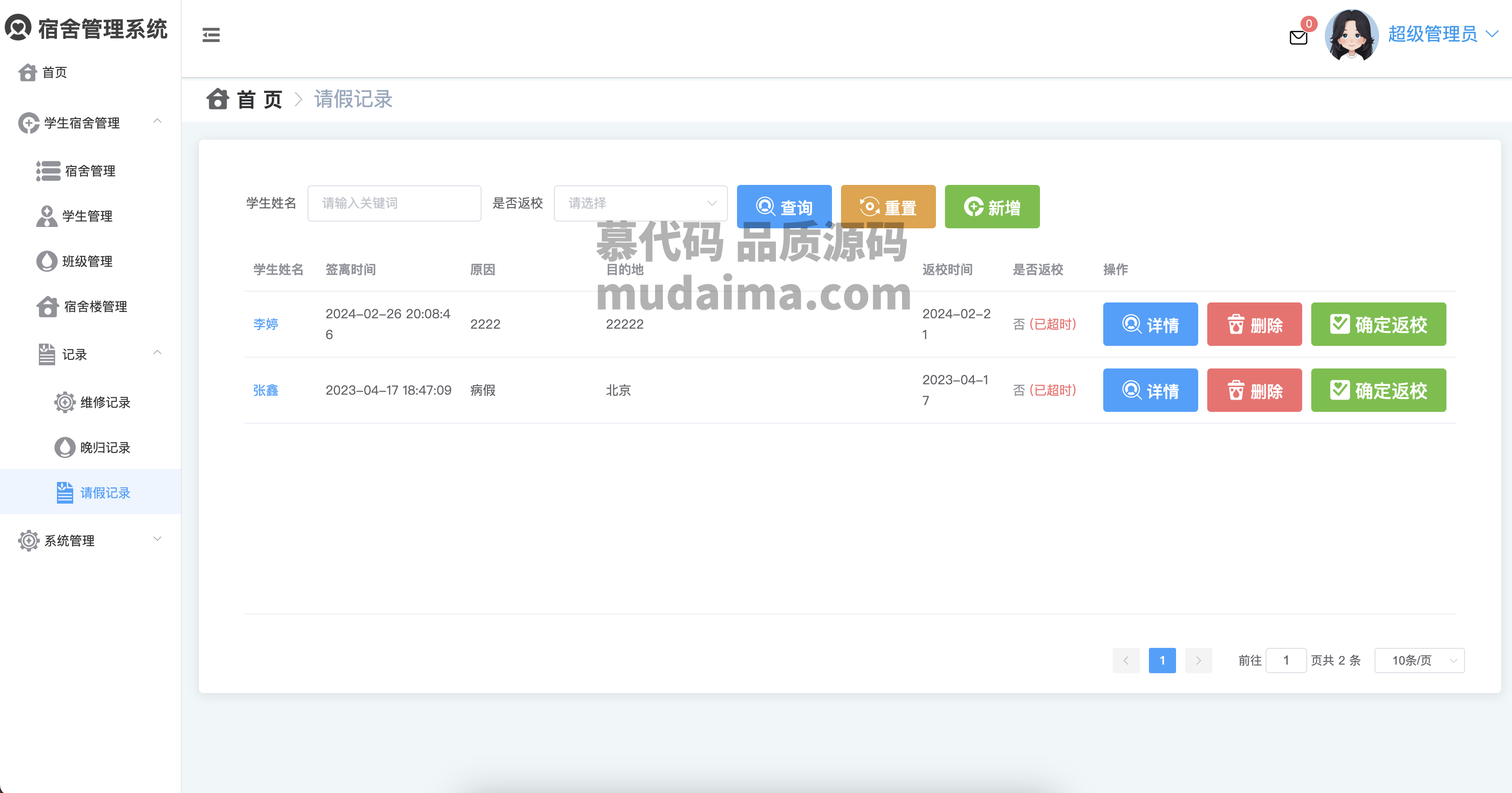Collapse the 记录 submenu
The height and width of the screenshot is (793, 1512).
click(x=90, y=354)
